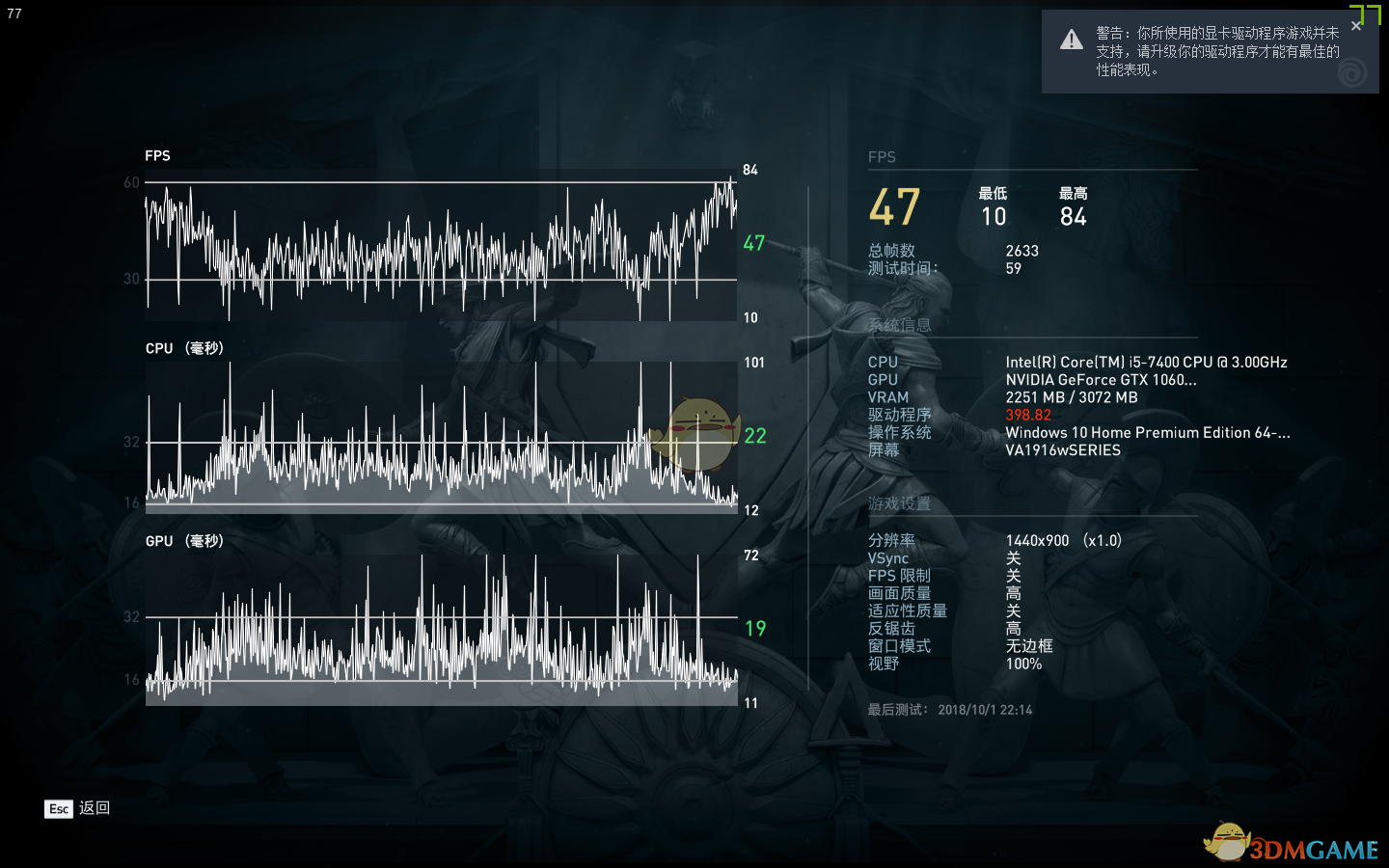Click the 返回 back label
The width and height of the screenshot is (1389, 868).
click(x=95, y=808)
